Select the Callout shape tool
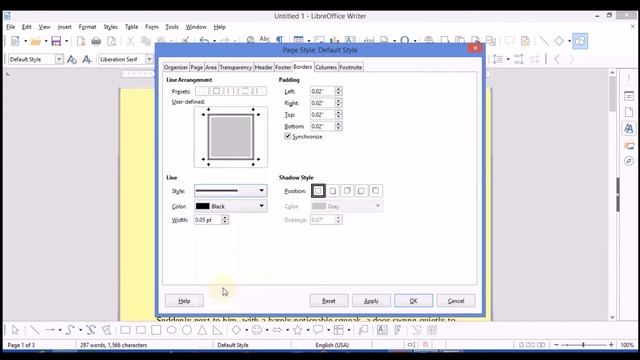The image size is (640, 360). [318, 330]
